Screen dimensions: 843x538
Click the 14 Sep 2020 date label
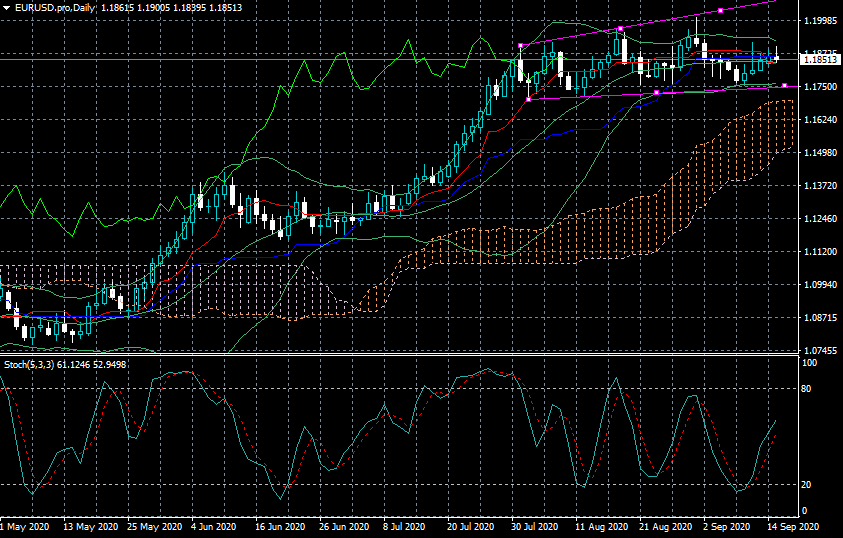(x=796, y=526)
